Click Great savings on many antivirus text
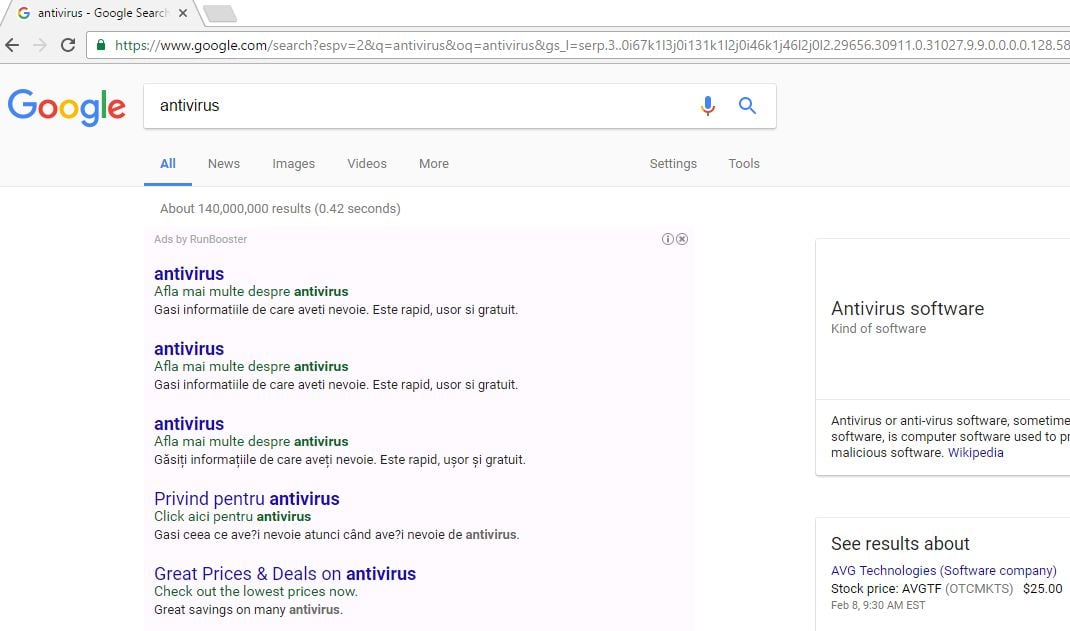 coord(248,610)
